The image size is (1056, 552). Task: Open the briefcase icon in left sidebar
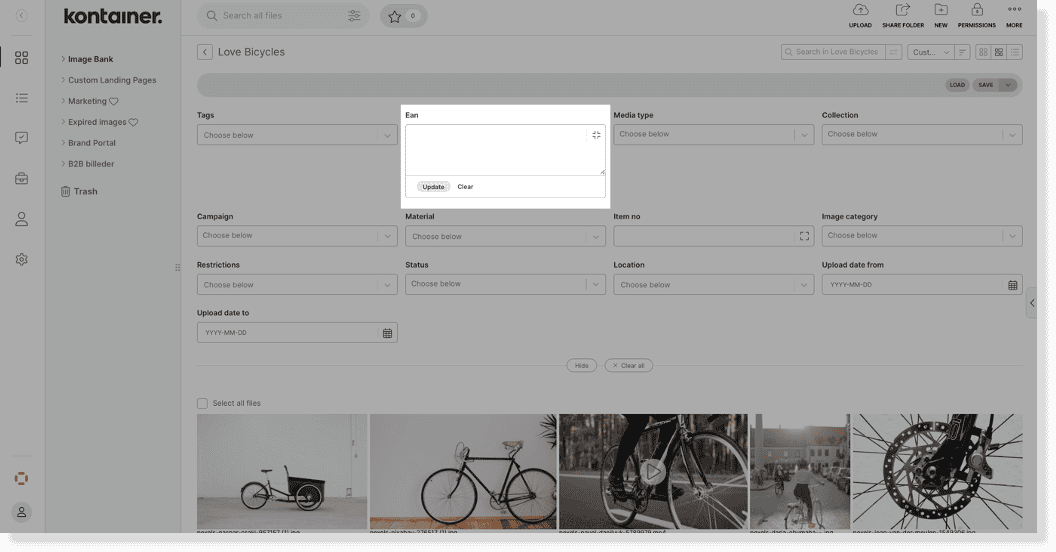coord(22,179)
